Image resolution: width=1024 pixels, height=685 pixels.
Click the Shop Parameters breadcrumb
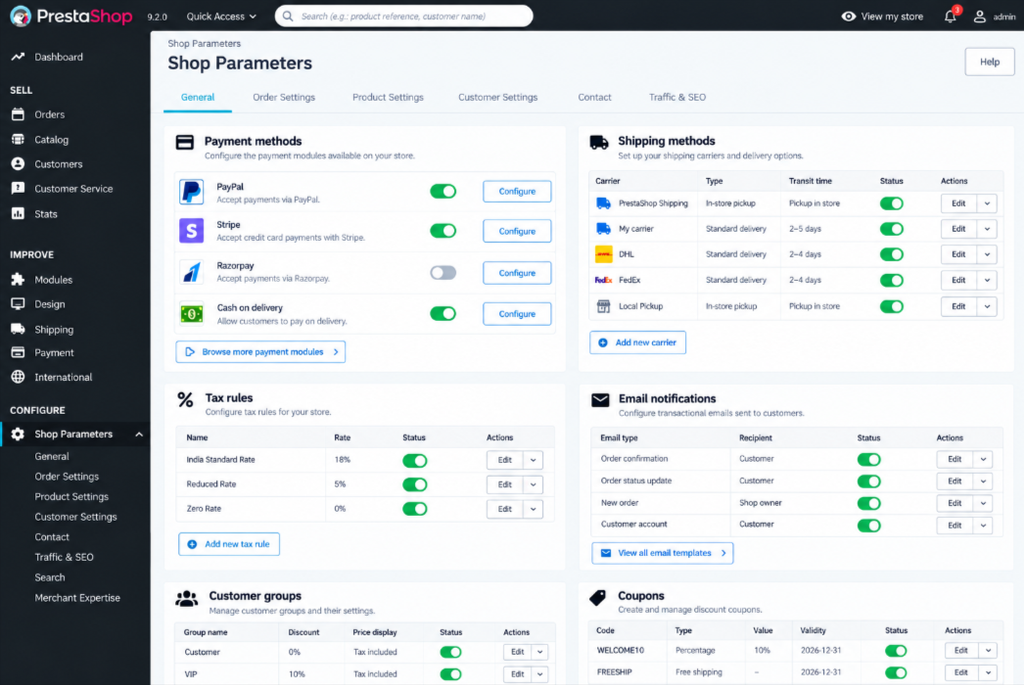[x=204, y=44]
